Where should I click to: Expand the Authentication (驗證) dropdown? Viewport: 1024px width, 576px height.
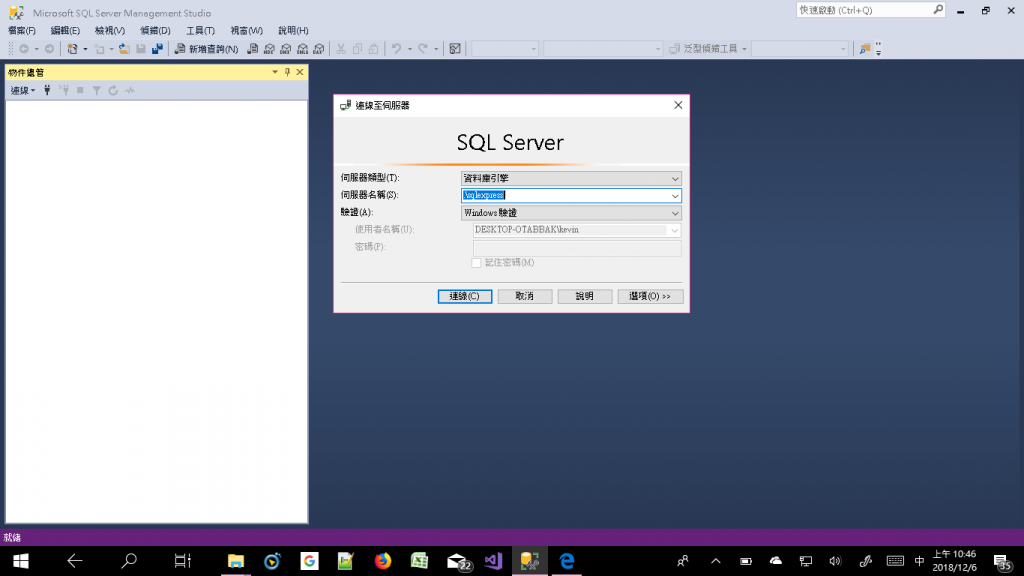[675, 213]
